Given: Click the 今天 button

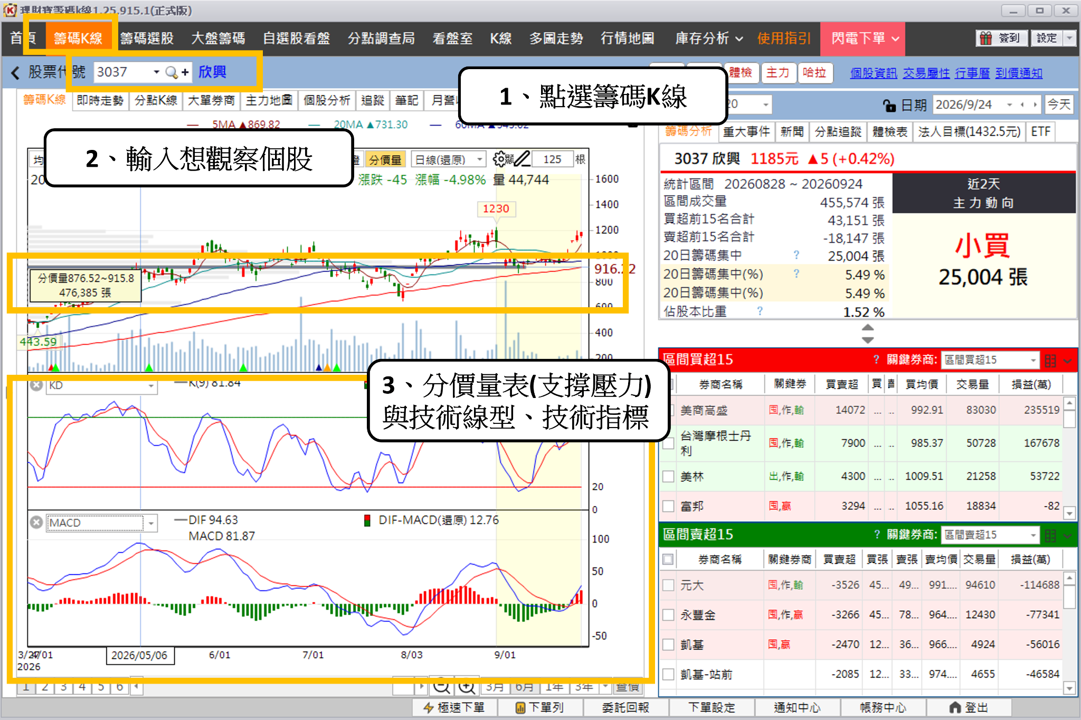Looking at the screenshot, I should [1059, 105].
